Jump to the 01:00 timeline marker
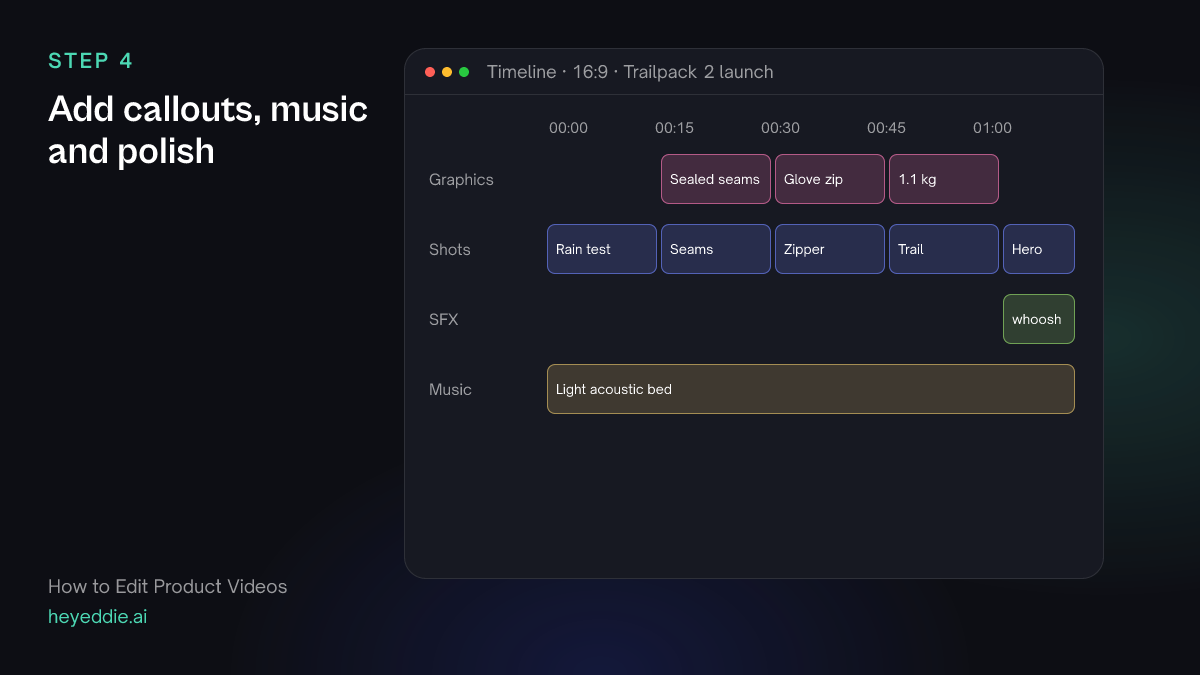The image size is (1200, 675). pyautogui.click(x=992, y=128)
